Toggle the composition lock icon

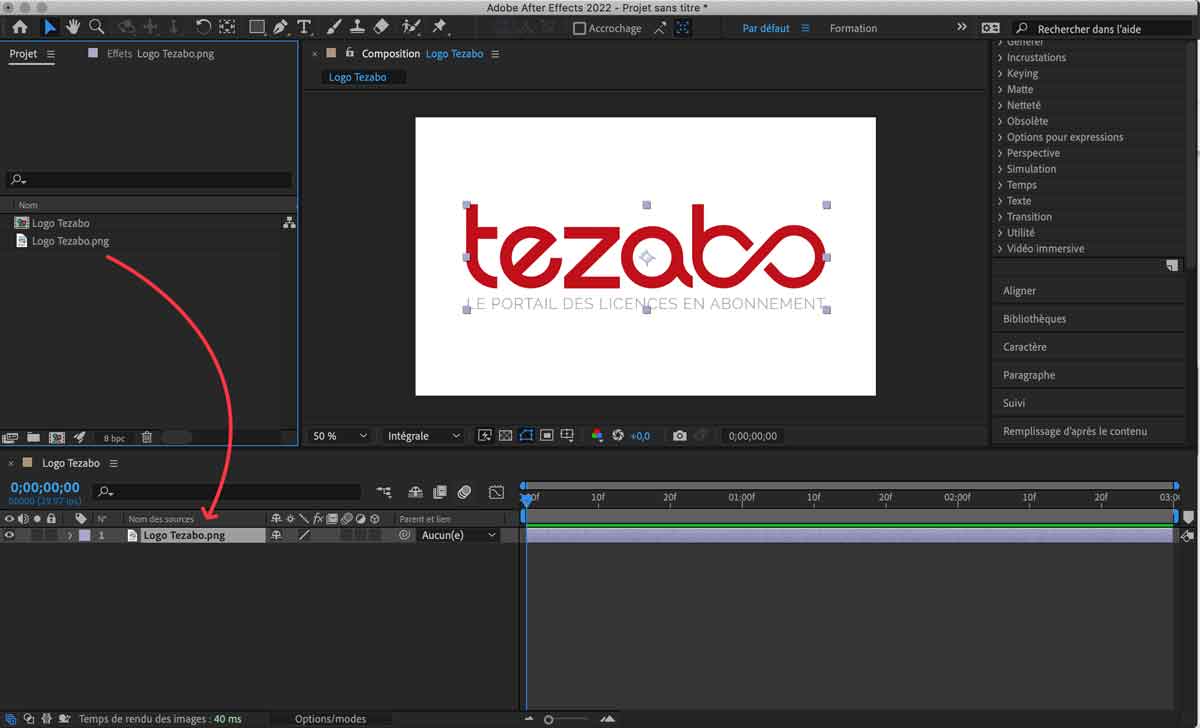point(350,52)
